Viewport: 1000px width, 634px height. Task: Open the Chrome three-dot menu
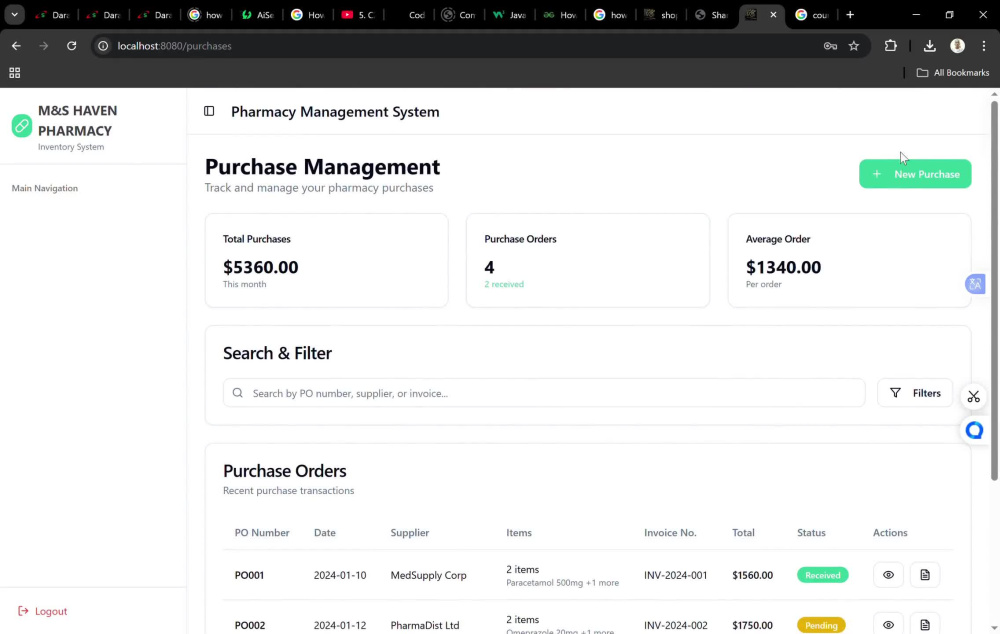[983, 46]
